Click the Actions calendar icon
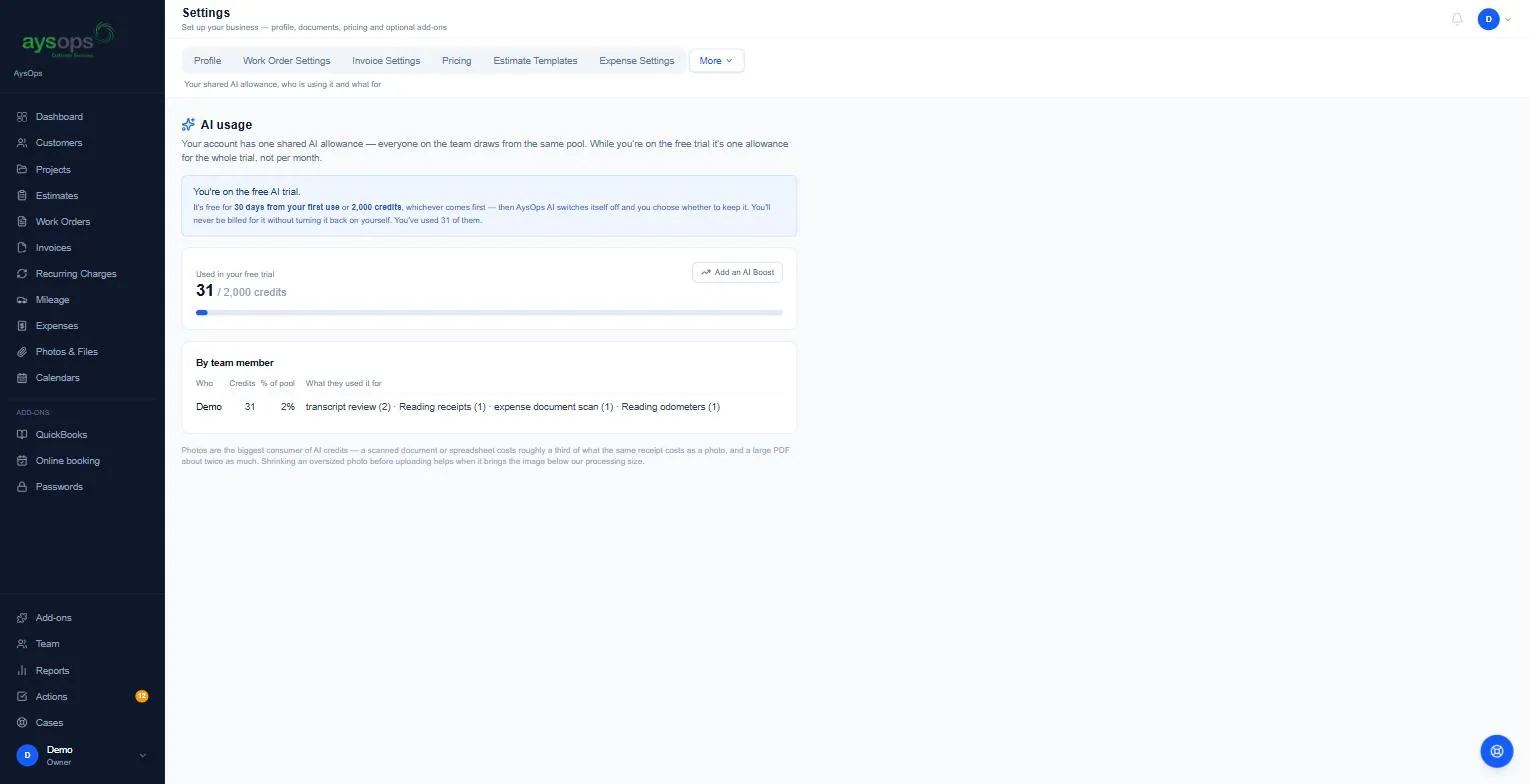The image size is (1530, 784). coord(22,697)
